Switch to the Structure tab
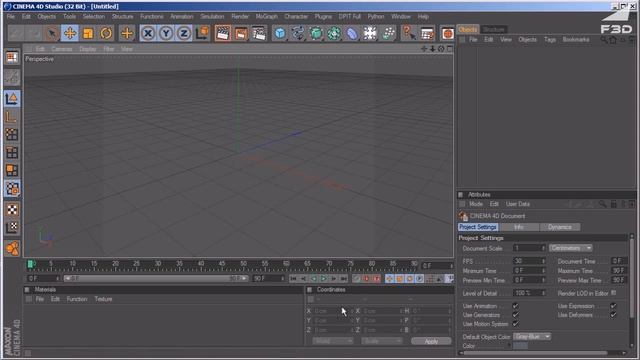 tap(494, 29)
